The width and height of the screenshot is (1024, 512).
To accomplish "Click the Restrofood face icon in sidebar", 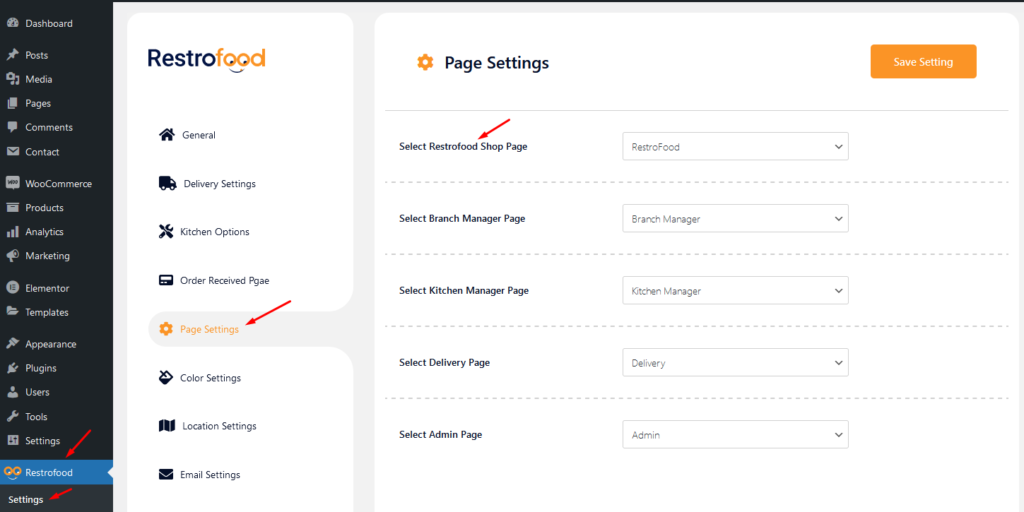I will coord(12,472).
